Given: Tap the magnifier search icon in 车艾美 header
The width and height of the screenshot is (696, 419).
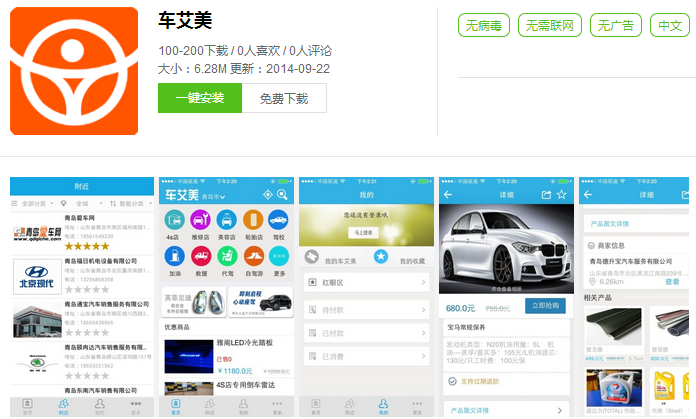Looking at the screenshot, I should [282, 194].
